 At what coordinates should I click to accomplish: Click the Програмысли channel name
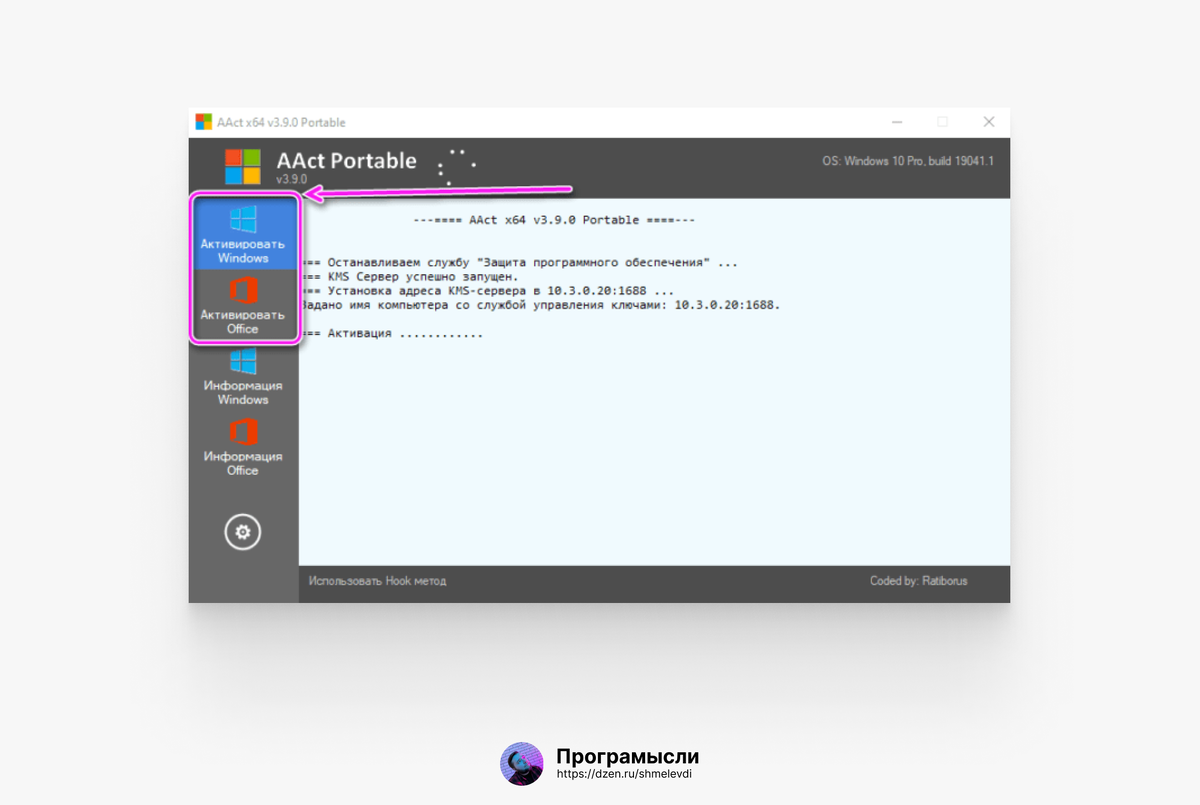point(627,756)
